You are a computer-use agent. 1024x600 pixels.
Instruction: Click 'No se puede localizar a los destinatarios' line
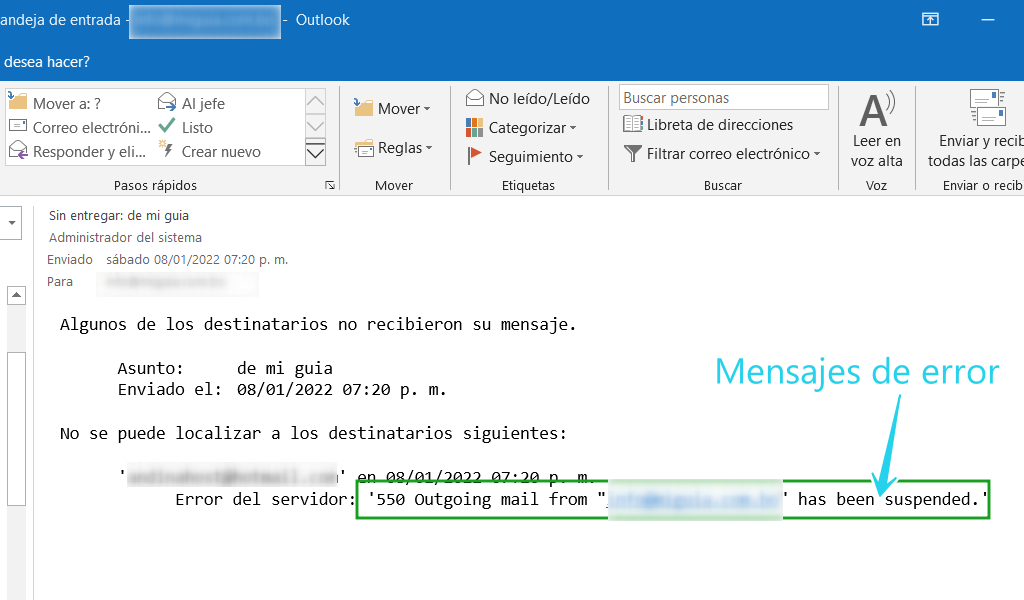[313, 434]
